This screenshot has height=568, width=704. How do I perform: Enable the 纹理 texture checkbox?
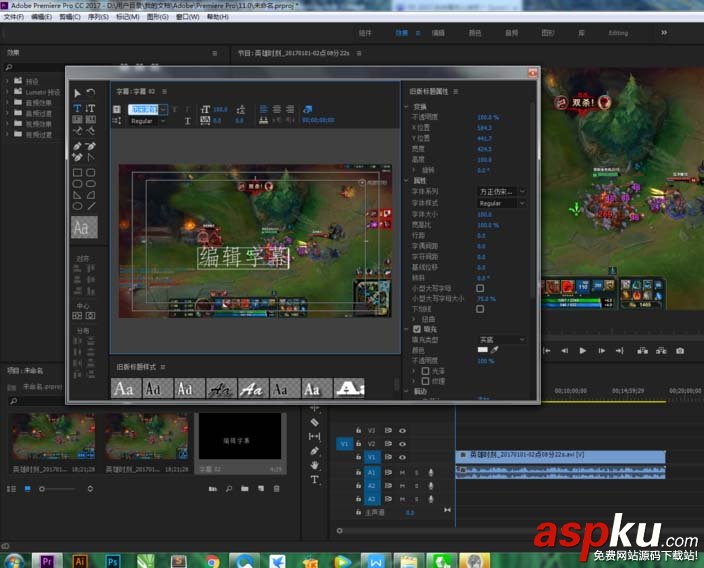[x=425, y=381]
